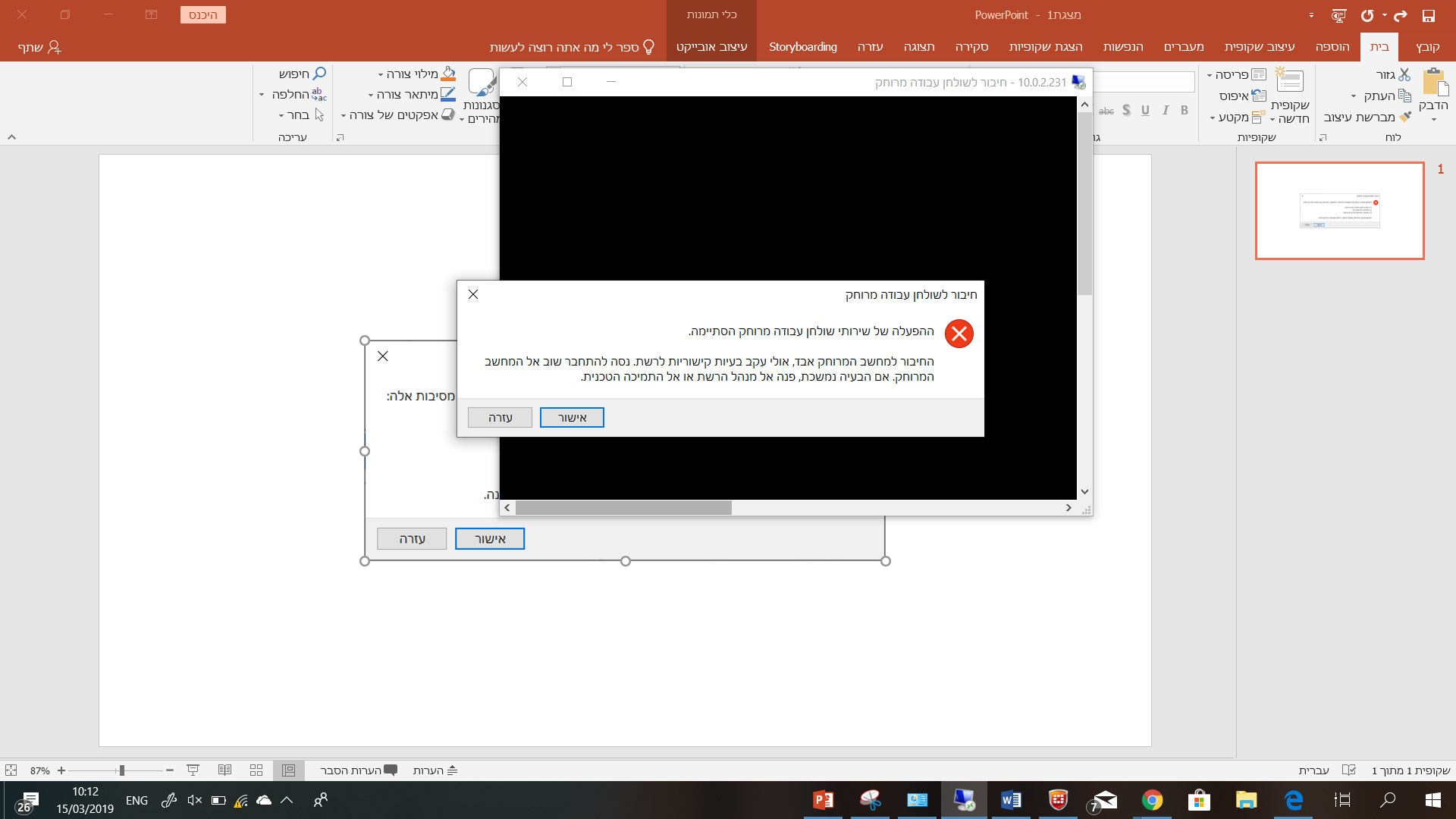
Task: Open Section (מקטע) dropdown
Action: 1237,117
